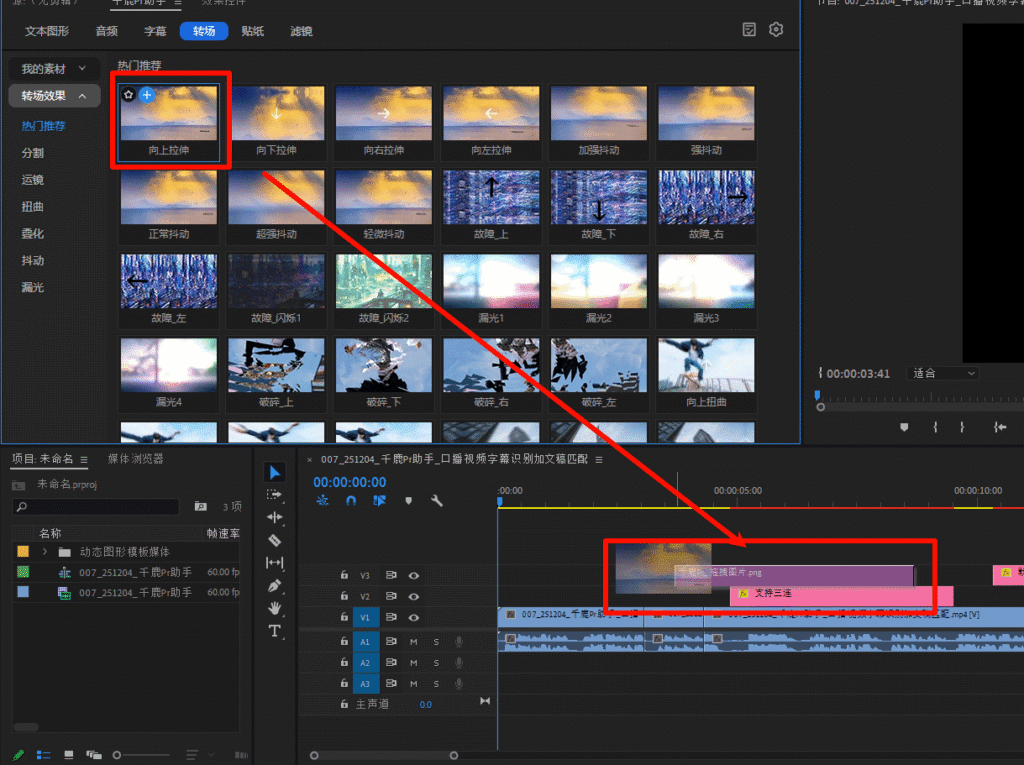Toggle snapping magnet in the timeline
The image size is (1024, 765).
tap(351, 501)
